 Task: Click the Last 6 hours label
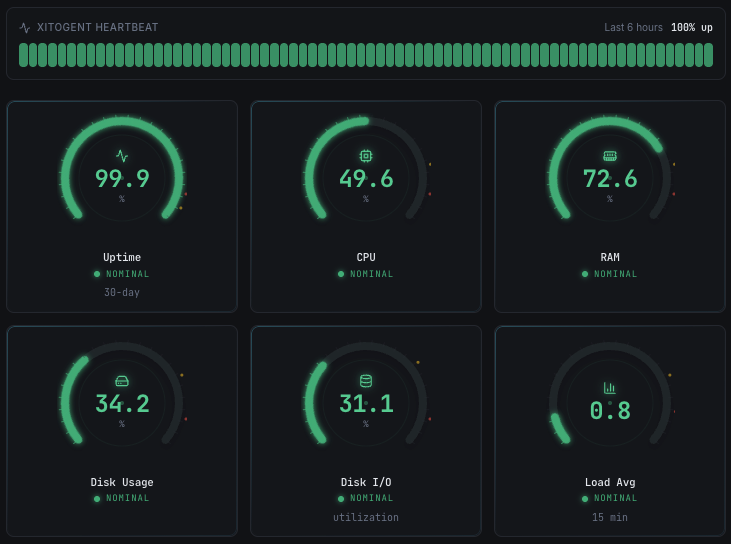click(x=634, y=28)
